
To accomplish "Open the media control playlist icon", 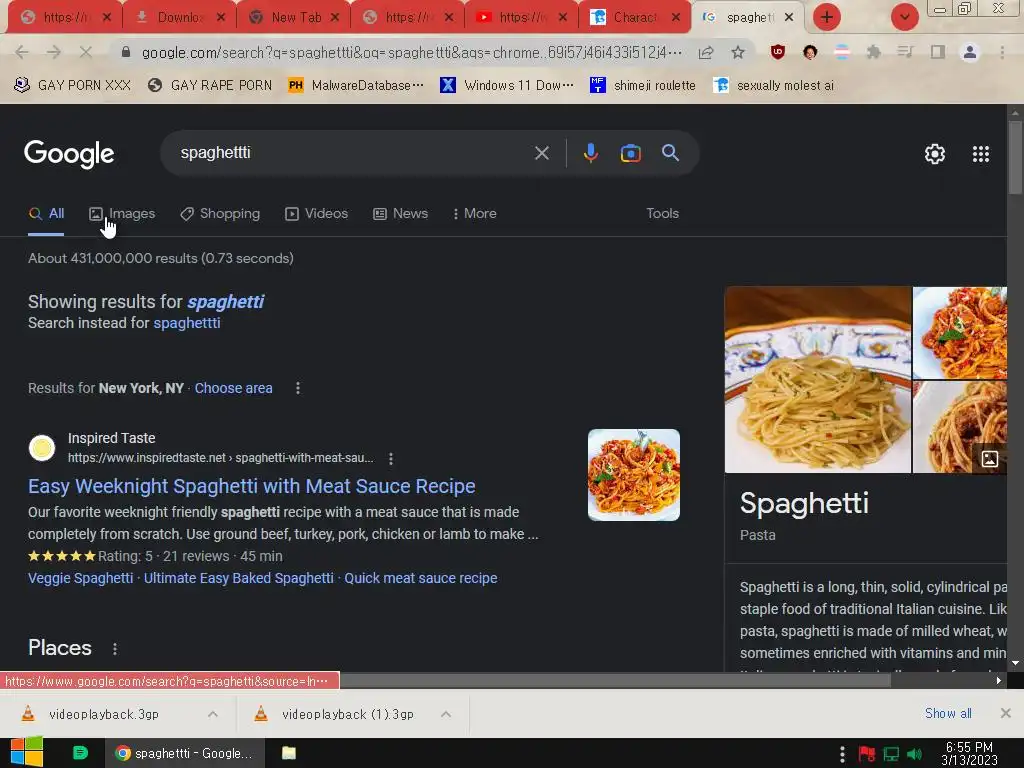I will (x=905, y=52).
